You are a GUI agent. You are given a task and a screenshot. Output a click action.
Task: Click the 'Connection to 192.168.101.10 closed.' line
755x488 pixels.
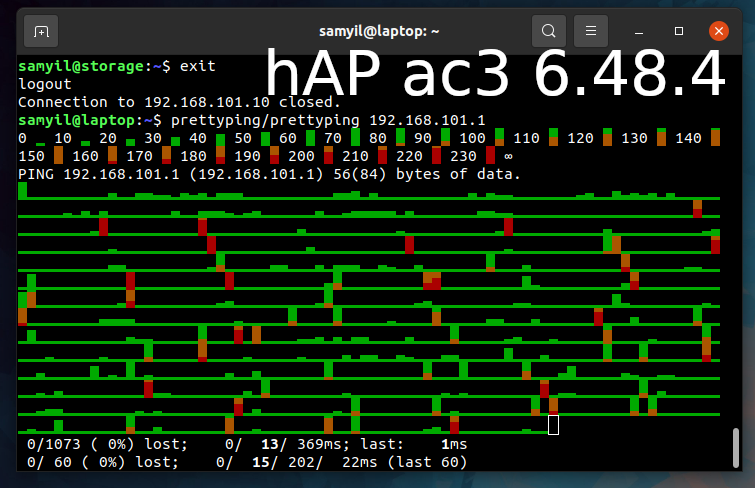click(x=180, y=102)
